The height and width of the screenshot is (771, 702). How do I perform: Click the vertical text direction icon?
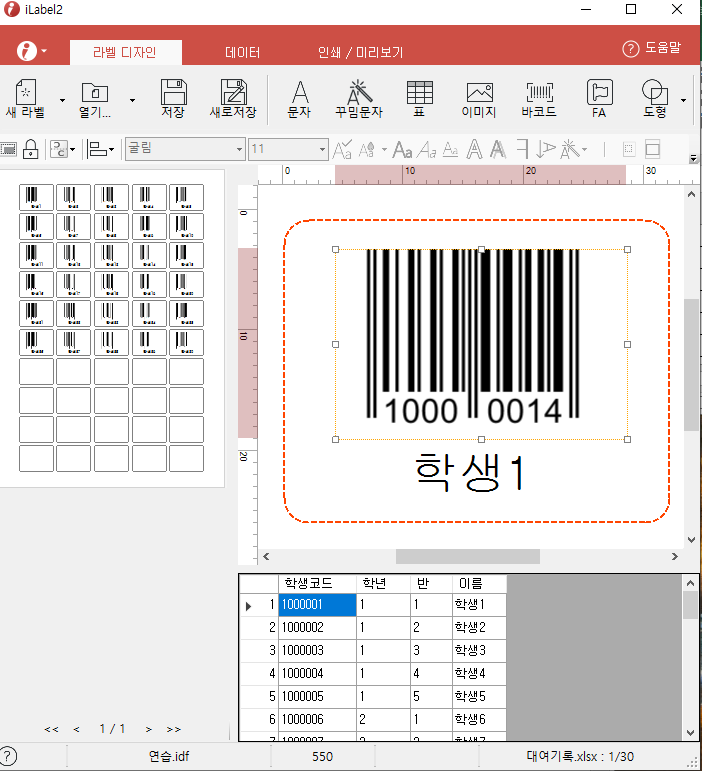[545, 149]
